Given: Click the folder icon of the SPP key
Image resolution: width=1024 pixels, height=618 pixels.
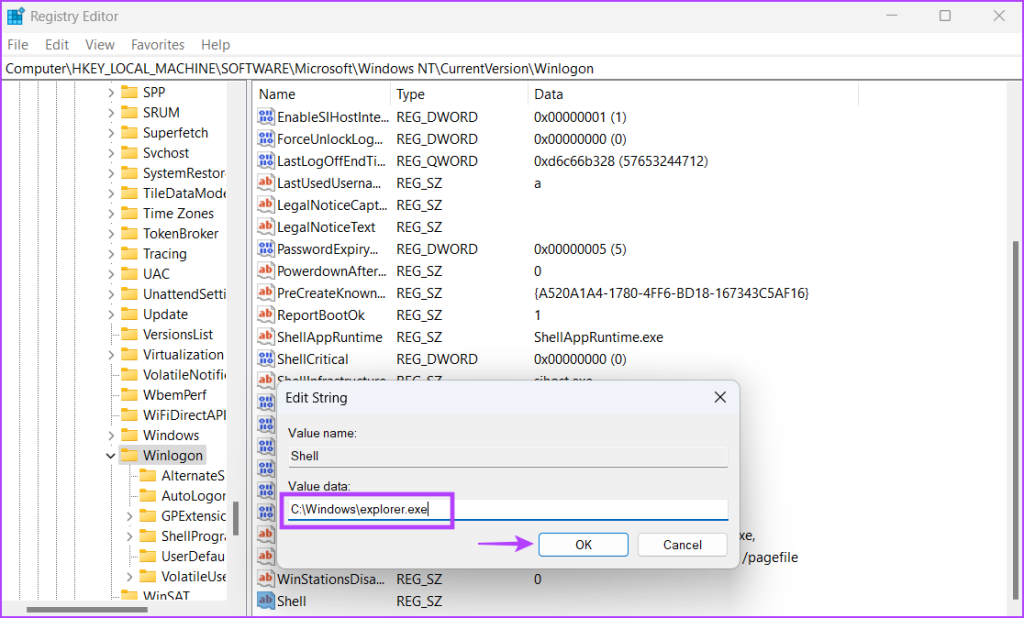Looking at the screenshot, I should tap(130, 92).
